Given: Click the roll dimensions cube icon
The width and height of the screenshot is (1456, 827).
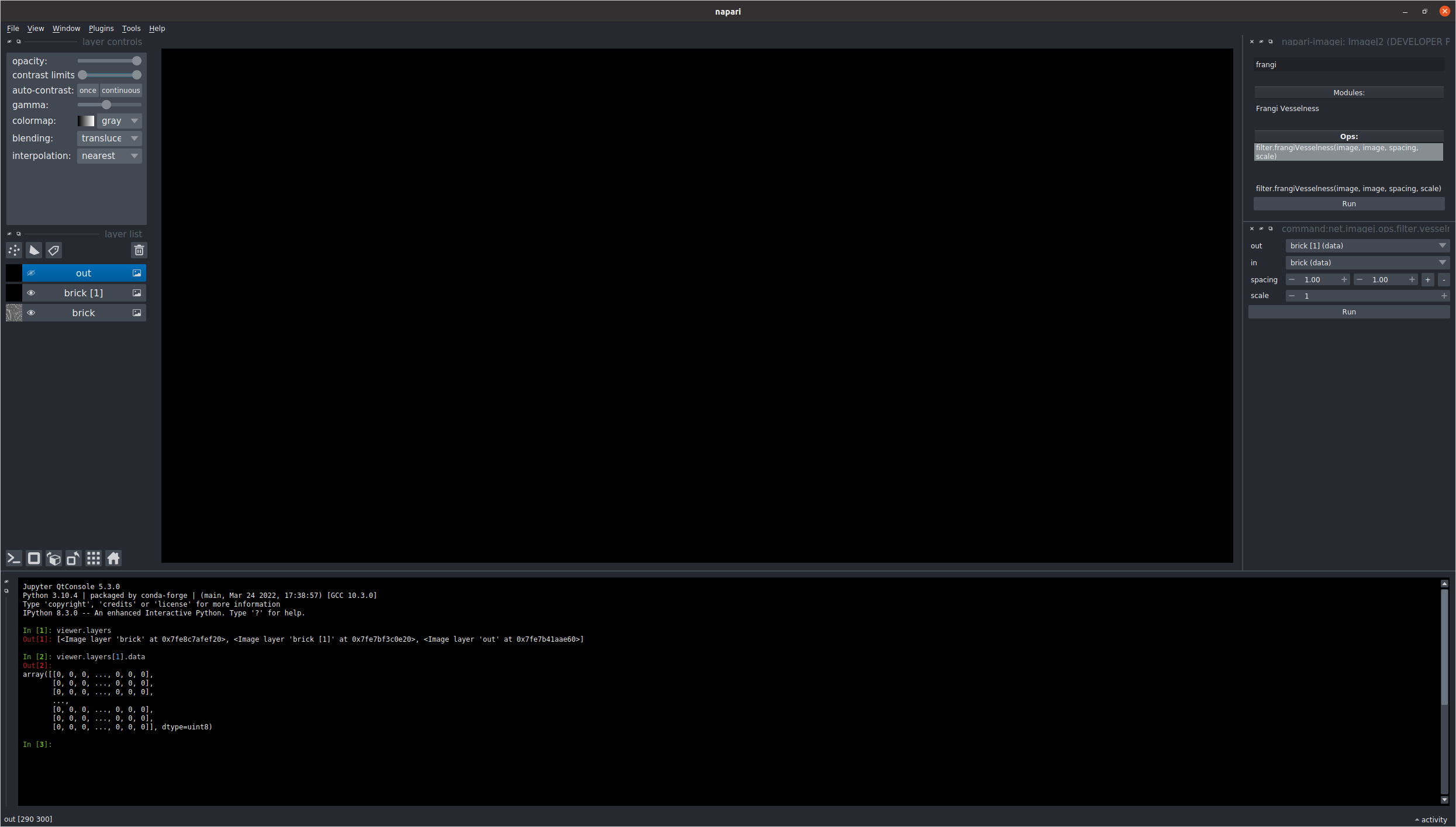Looking at the screenshot, I should pyautogui.click(x=53, y=558).
